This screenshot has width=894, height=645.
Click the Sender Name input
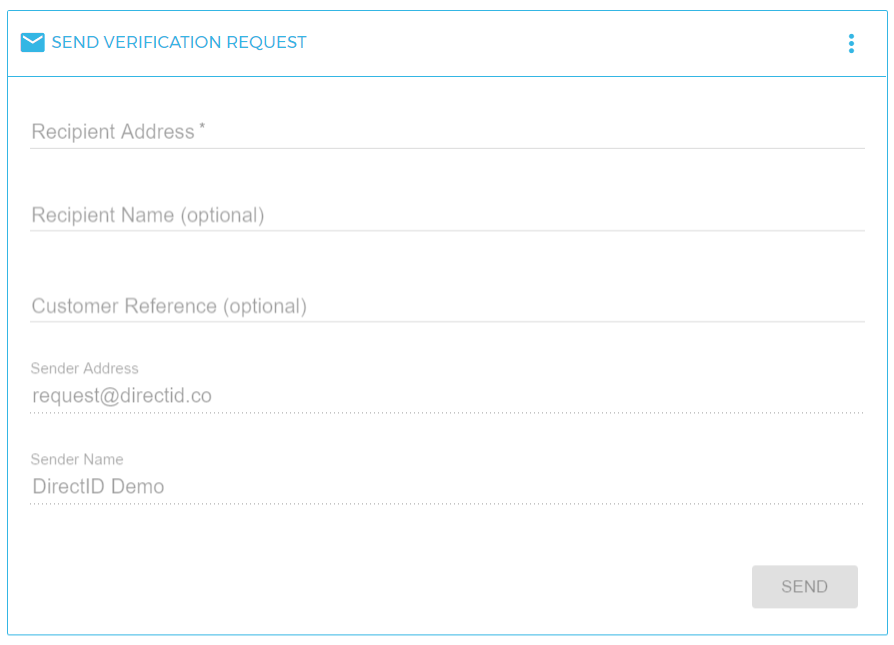click(x=447, y=486)
